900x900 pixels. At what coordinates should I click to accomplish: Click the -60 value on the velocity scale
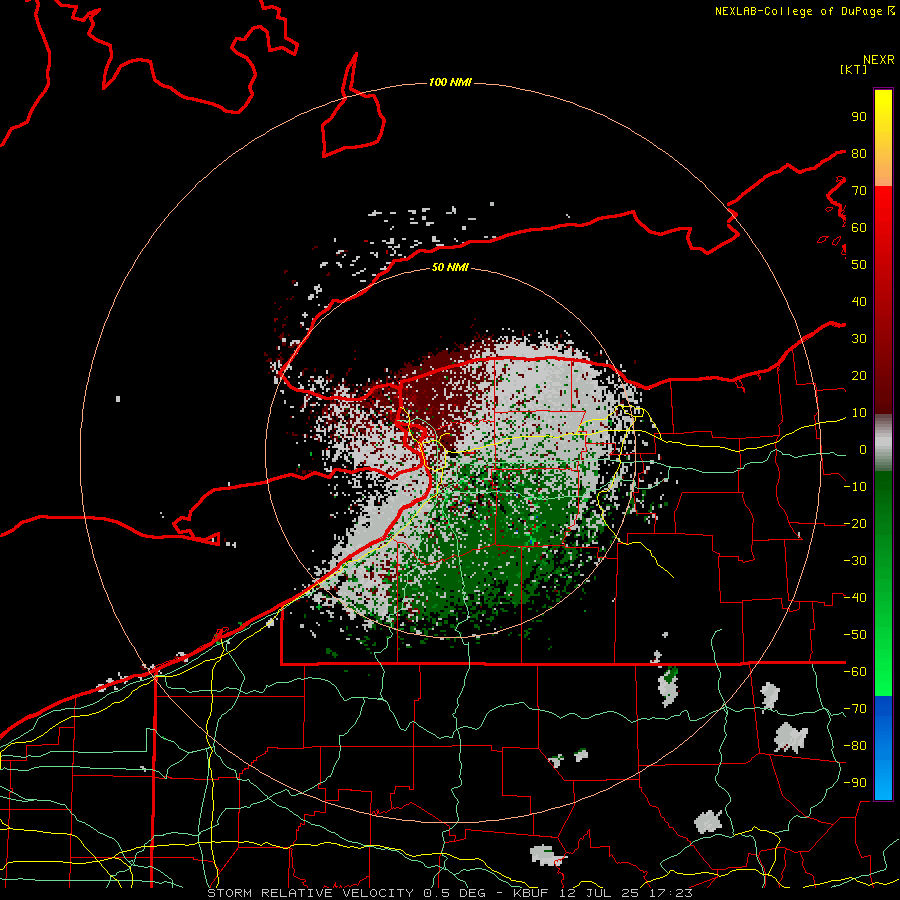(x=855, y=672)
